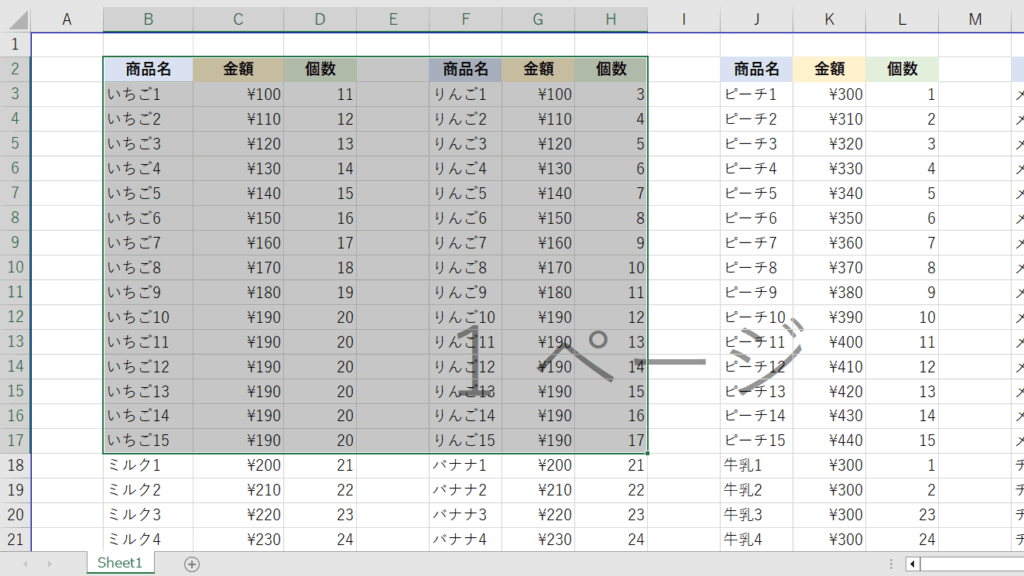
Task: Select the cell 牛乳1
Action: 756,465
